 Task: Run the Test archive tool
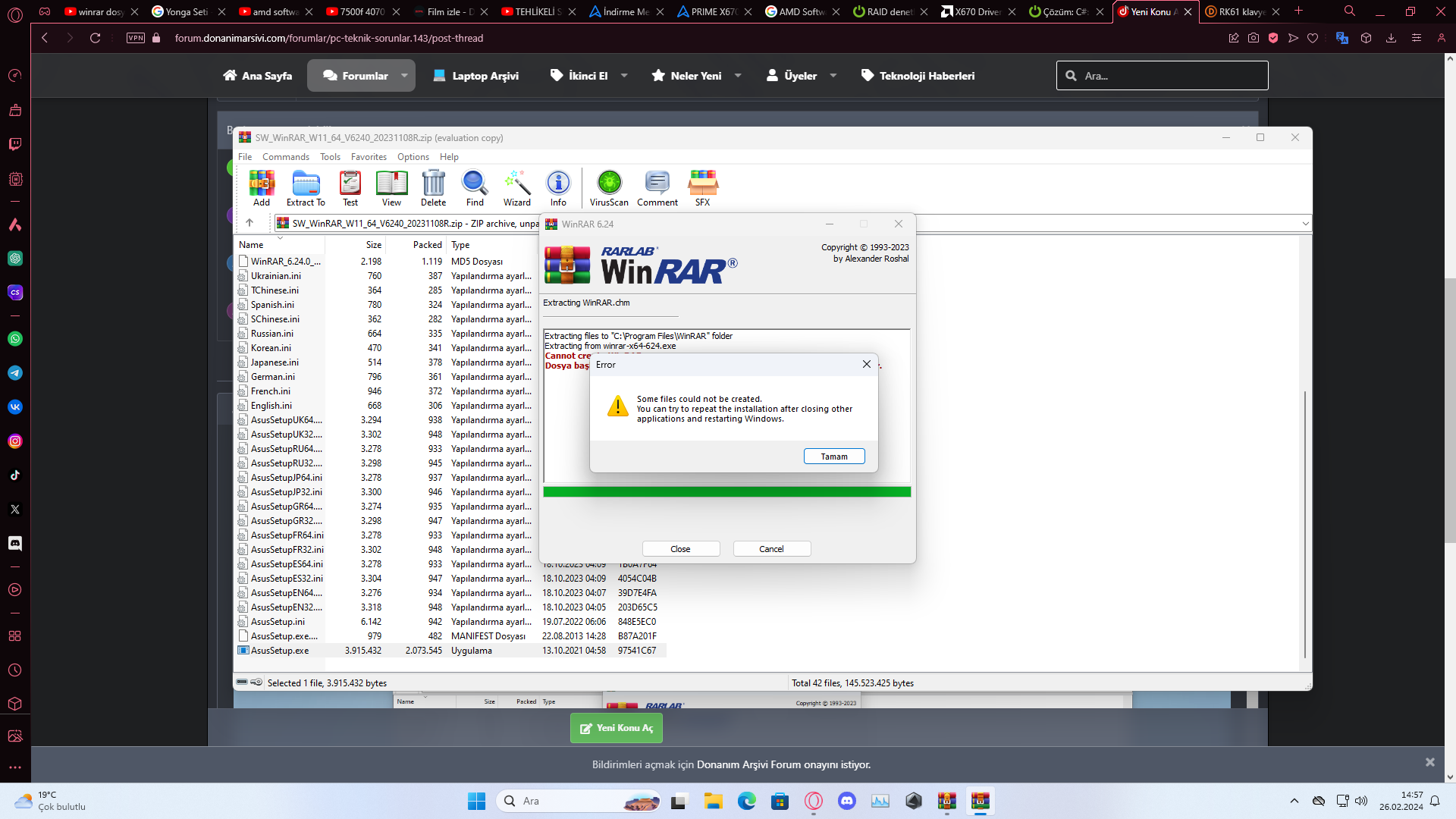[350, 188]
